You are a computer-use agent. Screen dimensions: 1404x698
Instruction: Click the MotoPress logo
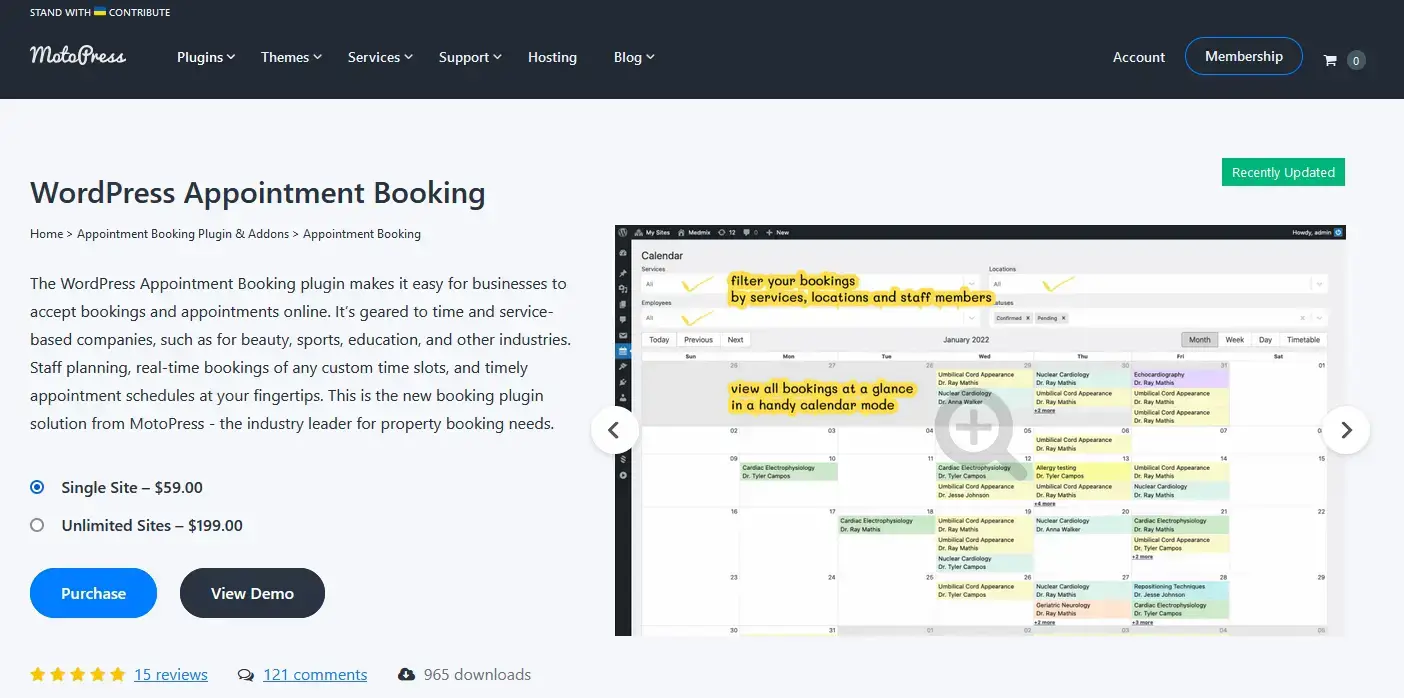click(x=78, y=56)
